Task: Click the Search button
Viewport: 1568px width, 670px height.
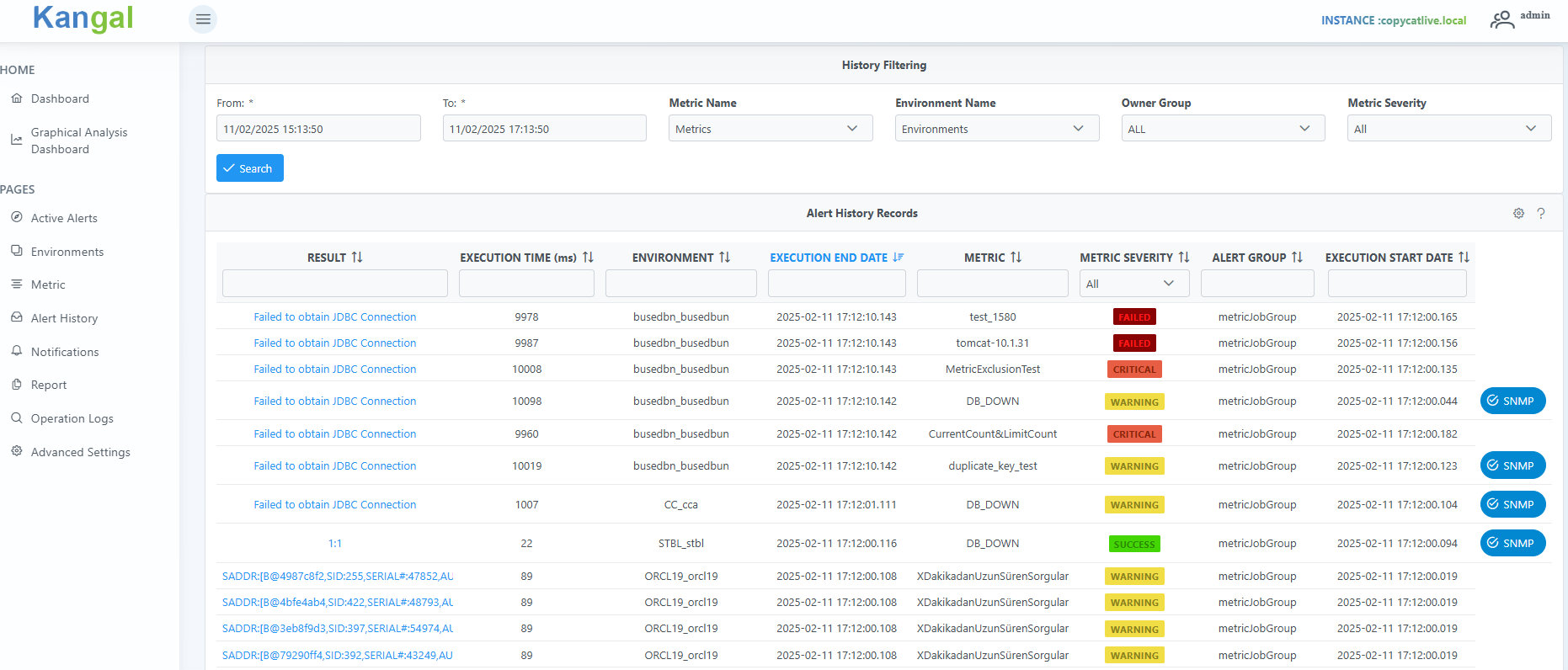Action: pos(250,168)
